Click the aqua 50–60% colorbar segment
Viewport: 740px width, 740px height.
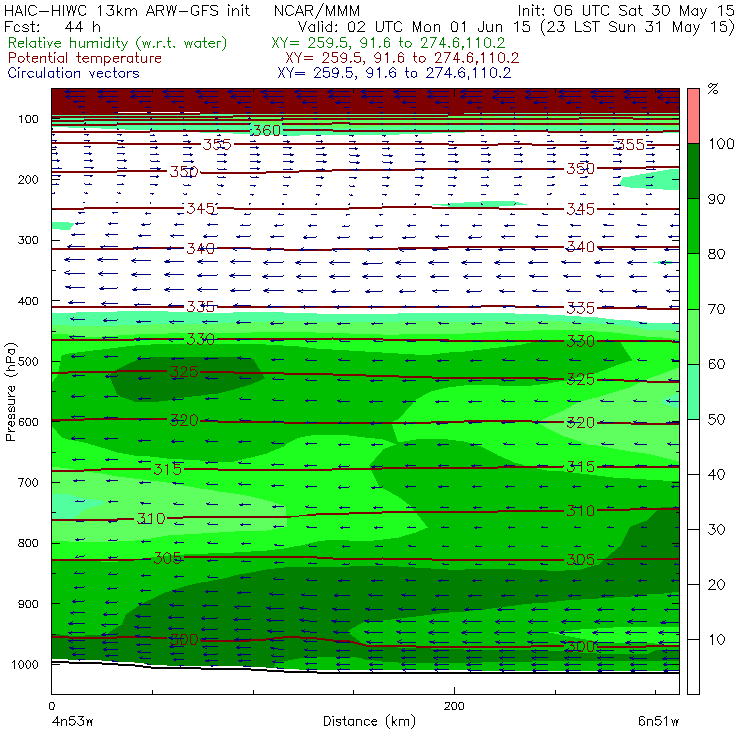pyautogui.click(x=693, y=391)
